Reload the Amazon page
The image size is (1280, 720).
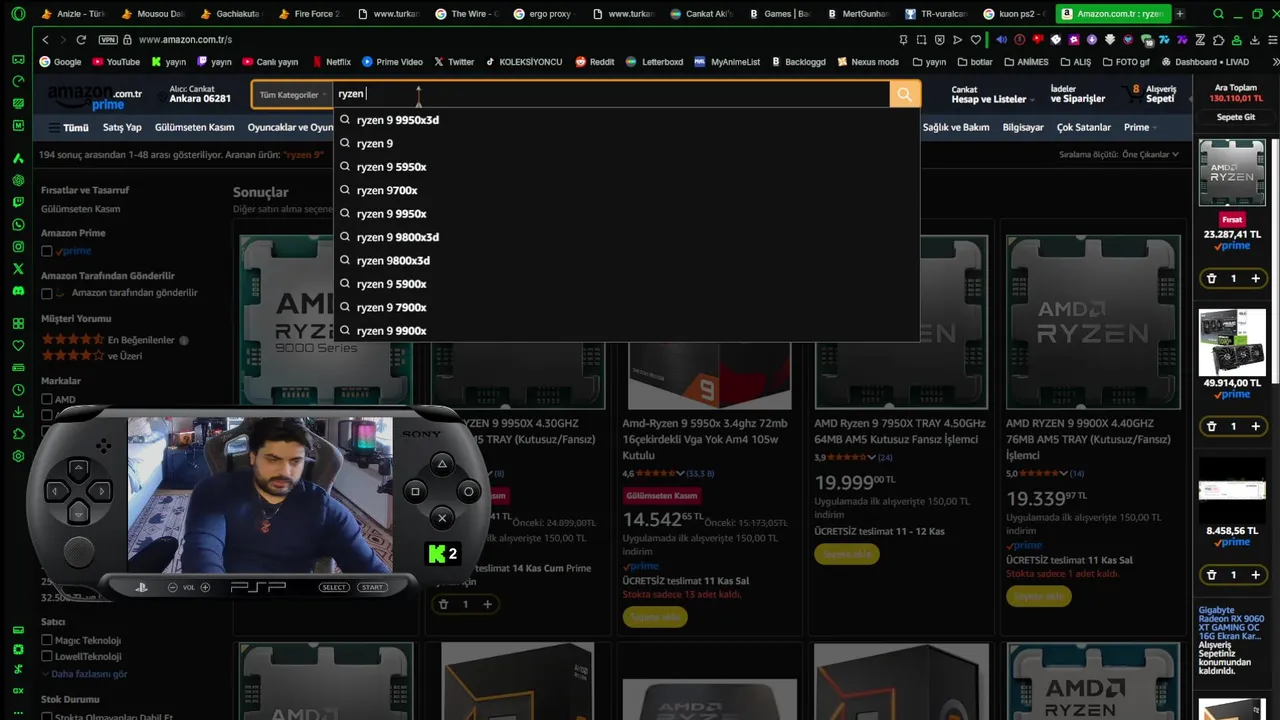(x=81, y=40)
